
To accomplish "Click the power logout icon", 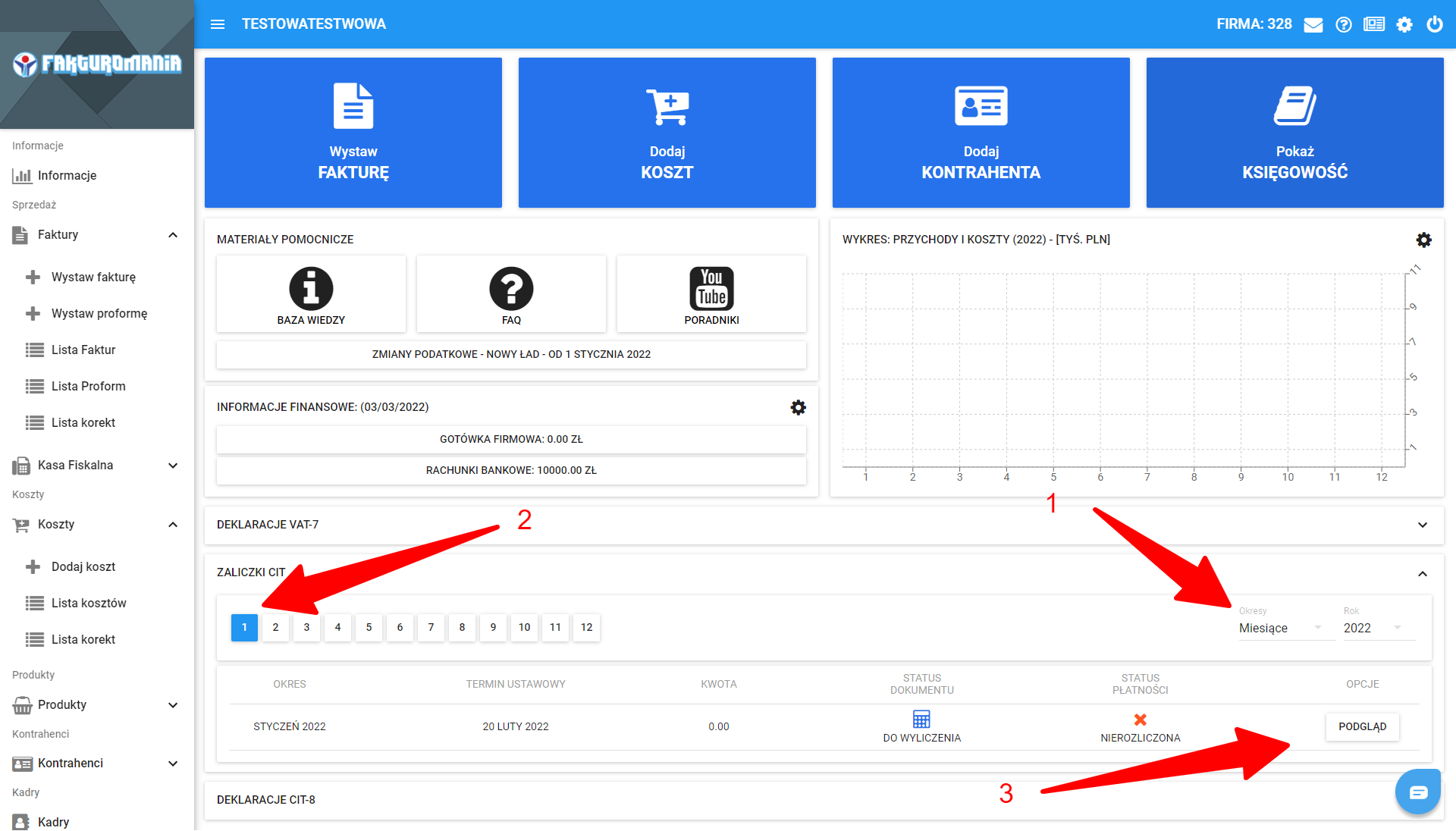I will (1434, 24).
